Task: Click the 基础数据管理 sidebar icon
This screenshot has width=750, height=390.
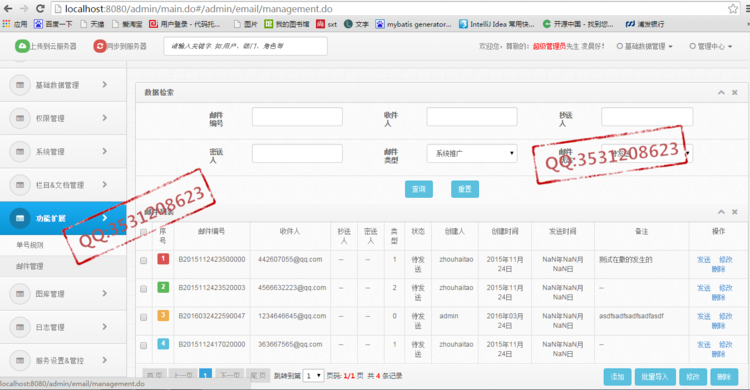Action: pos(20,85)
